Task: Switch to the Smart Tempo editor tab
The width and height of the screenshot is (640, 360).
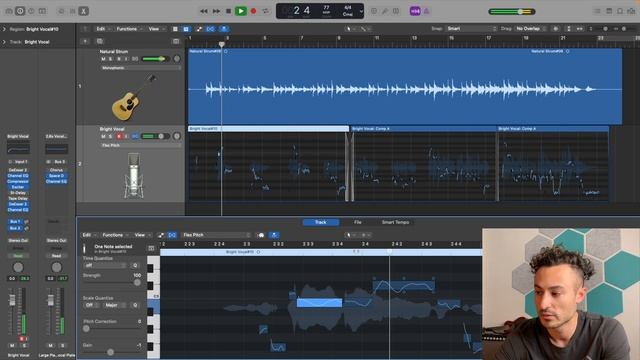Action: click(x=396, y=222)
